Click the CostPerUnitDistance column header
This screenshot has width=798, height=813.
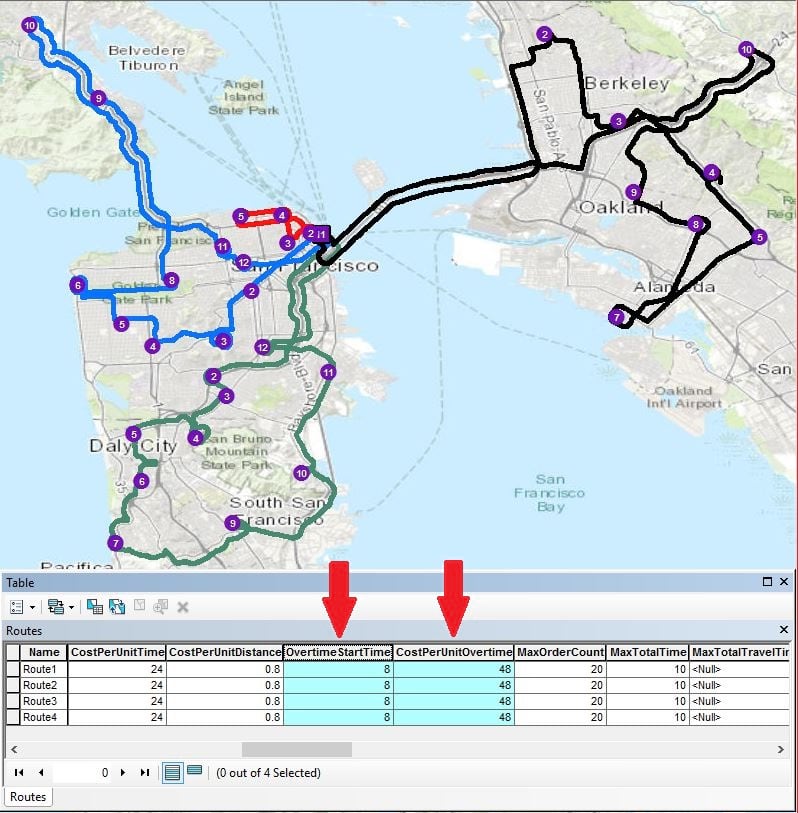coord(225,652)
